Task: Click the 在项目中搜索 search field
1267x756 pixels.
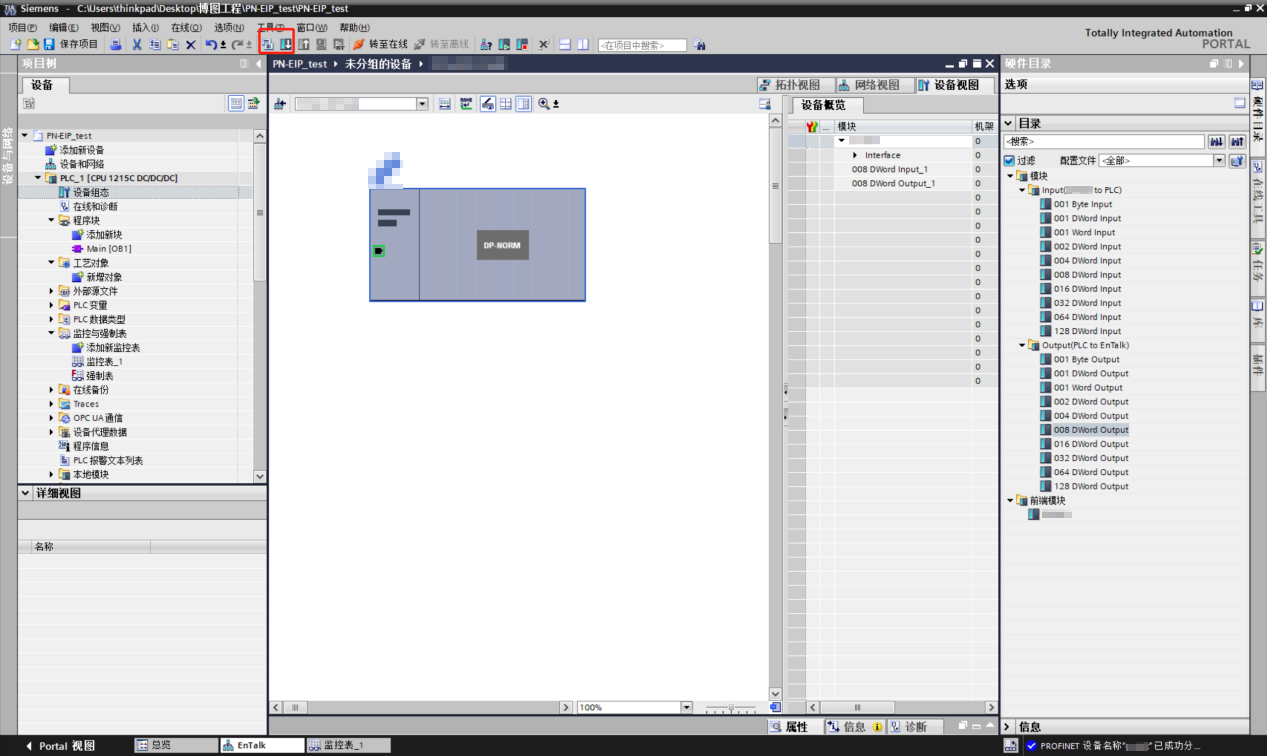Action: click(x=642, y=45)
